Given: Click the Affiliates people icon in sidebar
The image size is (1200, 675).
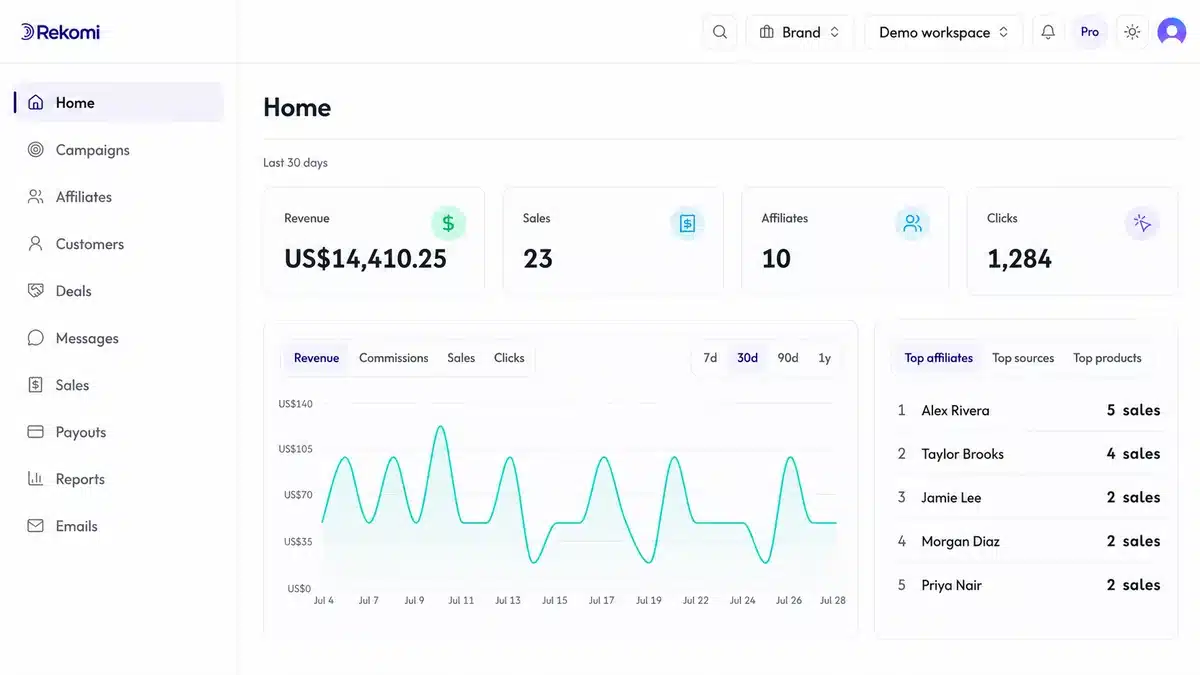Looking at the screenshot, I should click(36, 197).
